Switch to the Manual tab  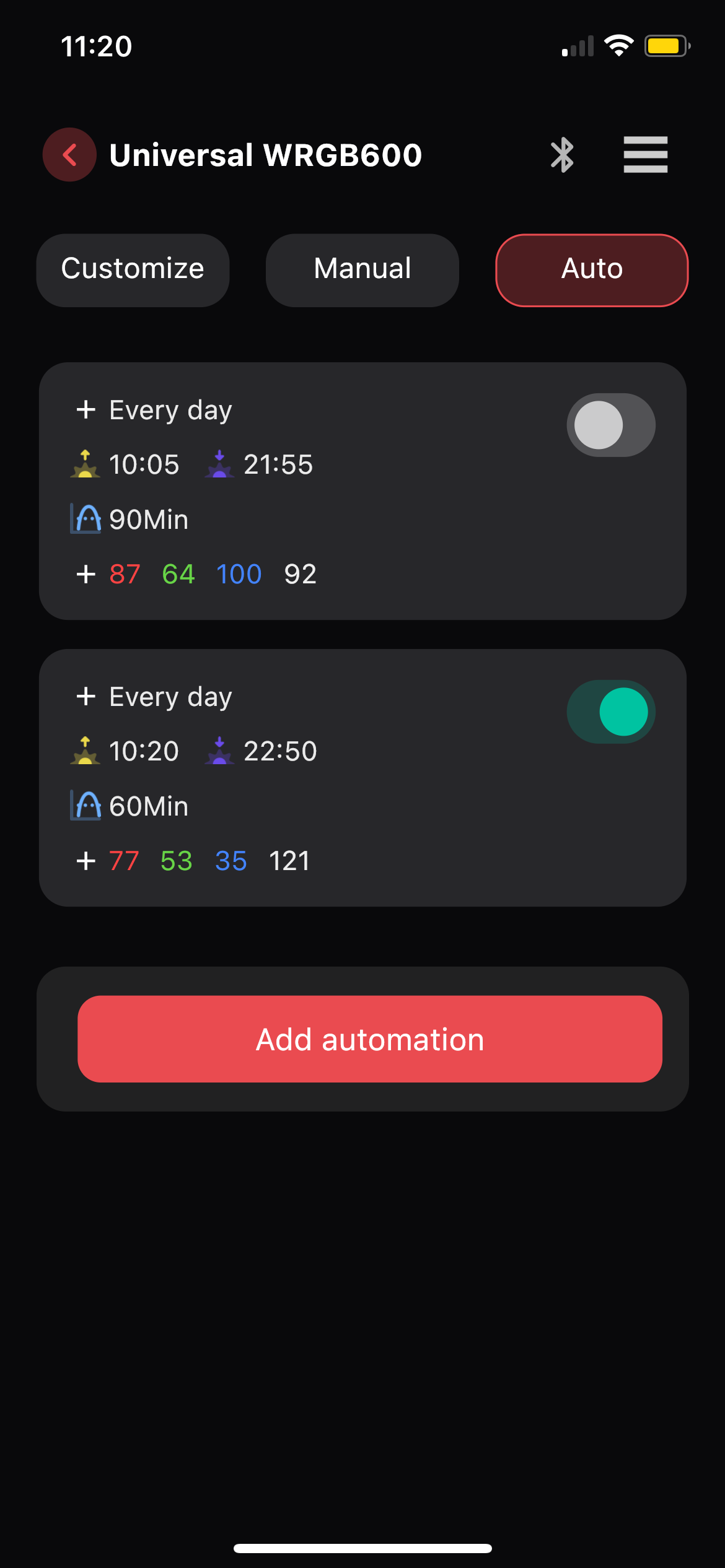(x=362, y=269)
